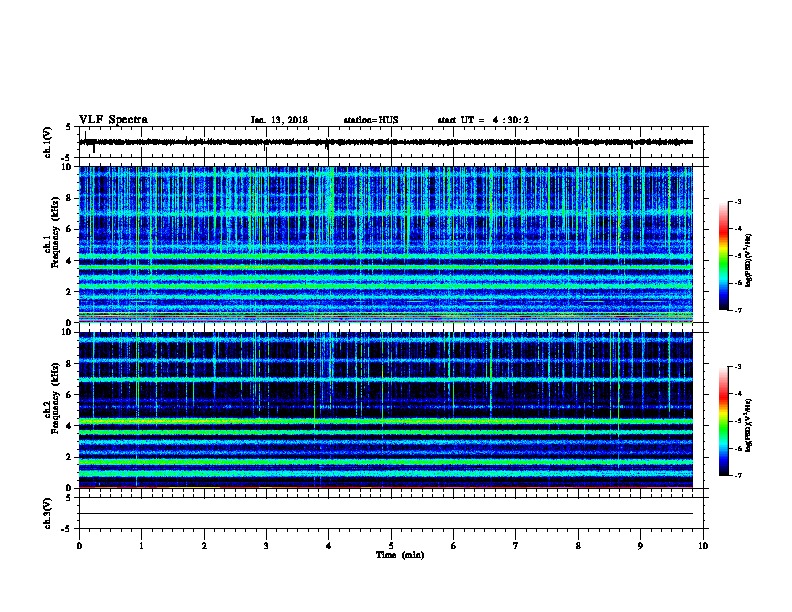Click time axis tick label "10" at right end

[x=703, y=545]
